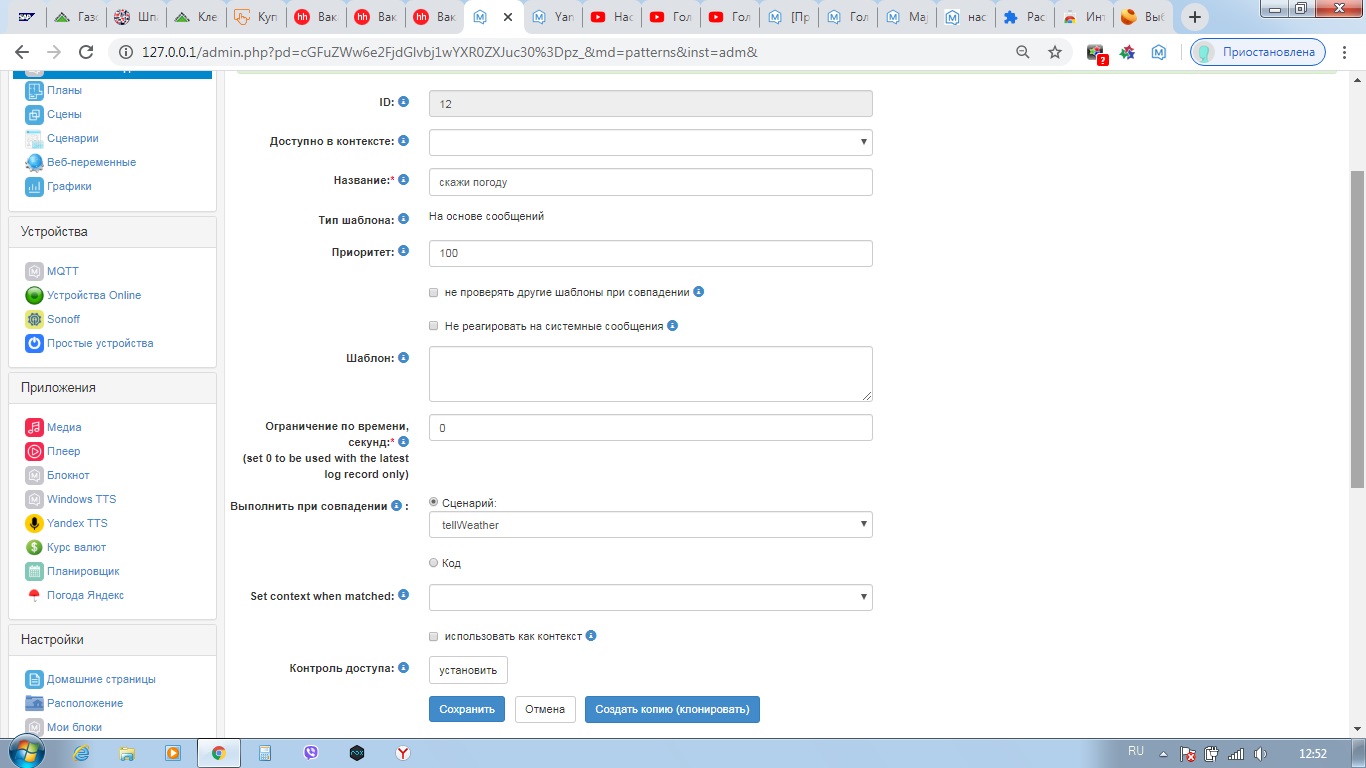
Task: Open a new browser tab
Action: (1194, 17)
